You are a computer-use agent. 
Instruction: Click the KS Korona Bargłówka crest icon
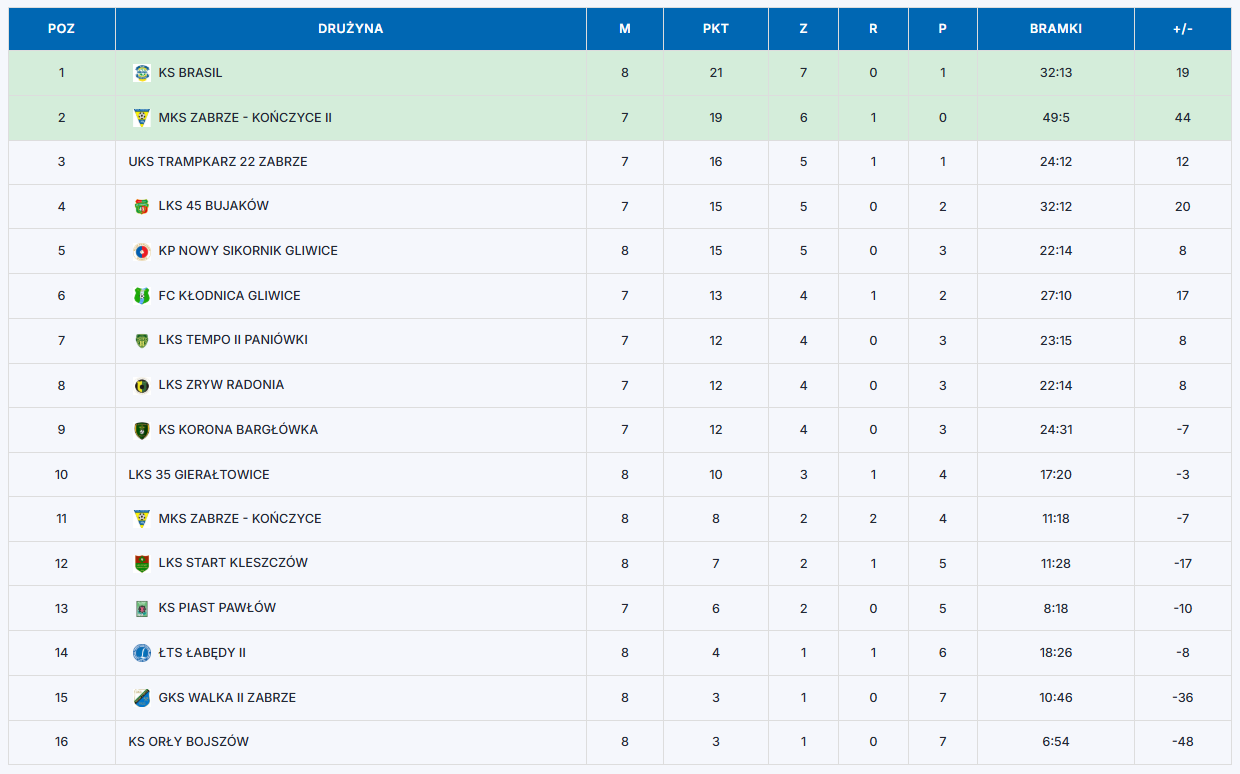tap(142, 430)
